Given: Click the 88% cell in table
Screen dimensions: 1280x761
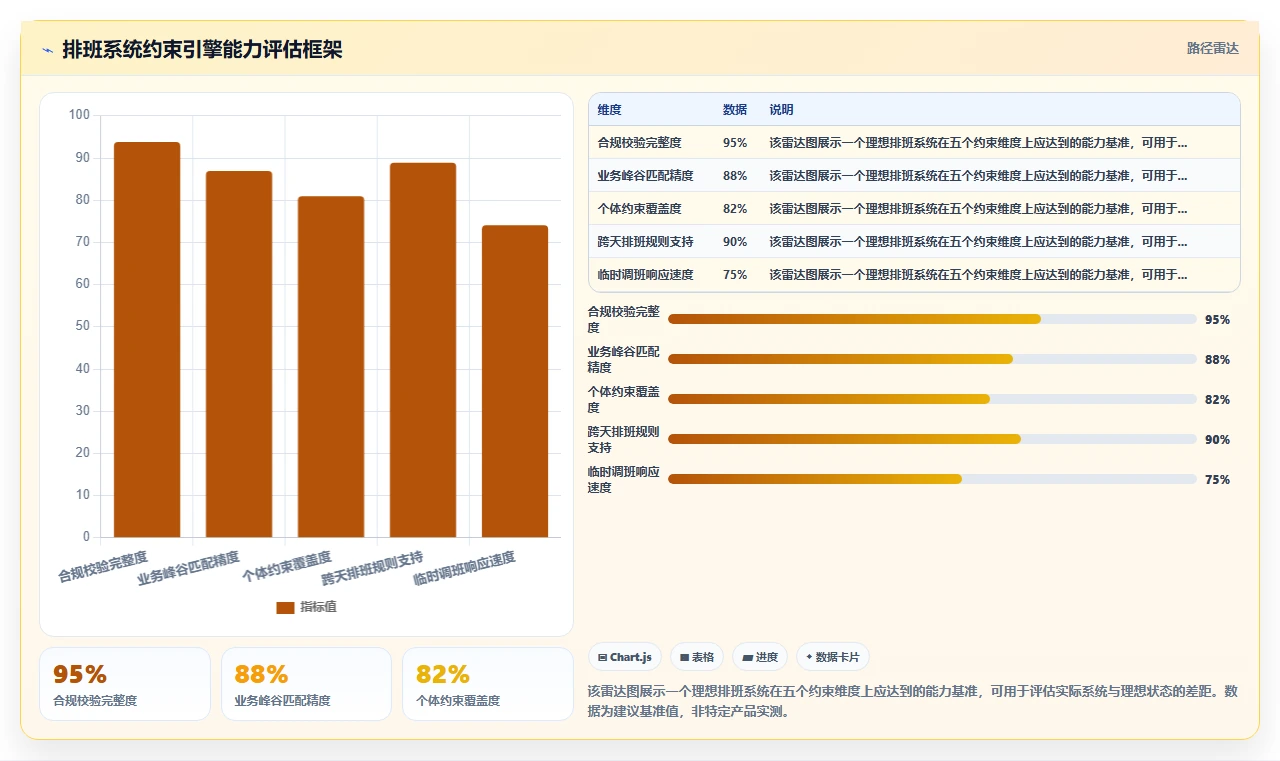Looking at the screenshot, I should (x=735, y=176).
